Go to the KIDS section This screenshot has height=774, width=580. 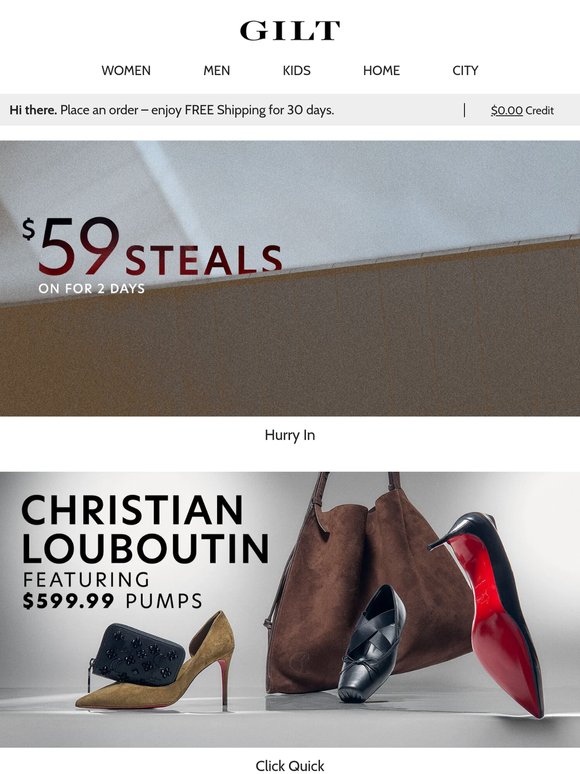pos(297,71)
